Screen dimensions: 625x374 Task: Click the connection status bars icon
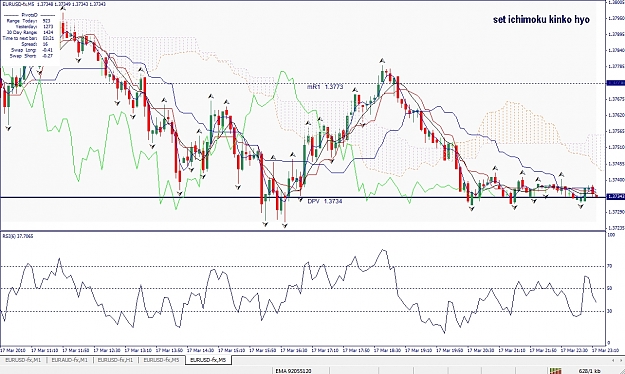[556, 371]
